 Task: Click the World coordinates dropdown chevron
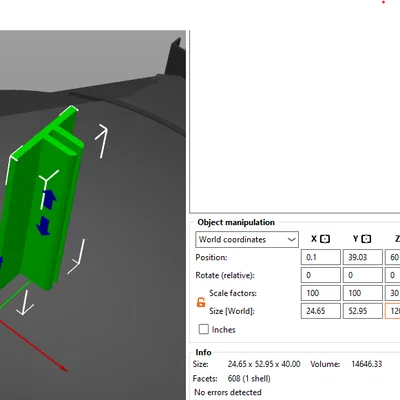[x=291, y=240]
